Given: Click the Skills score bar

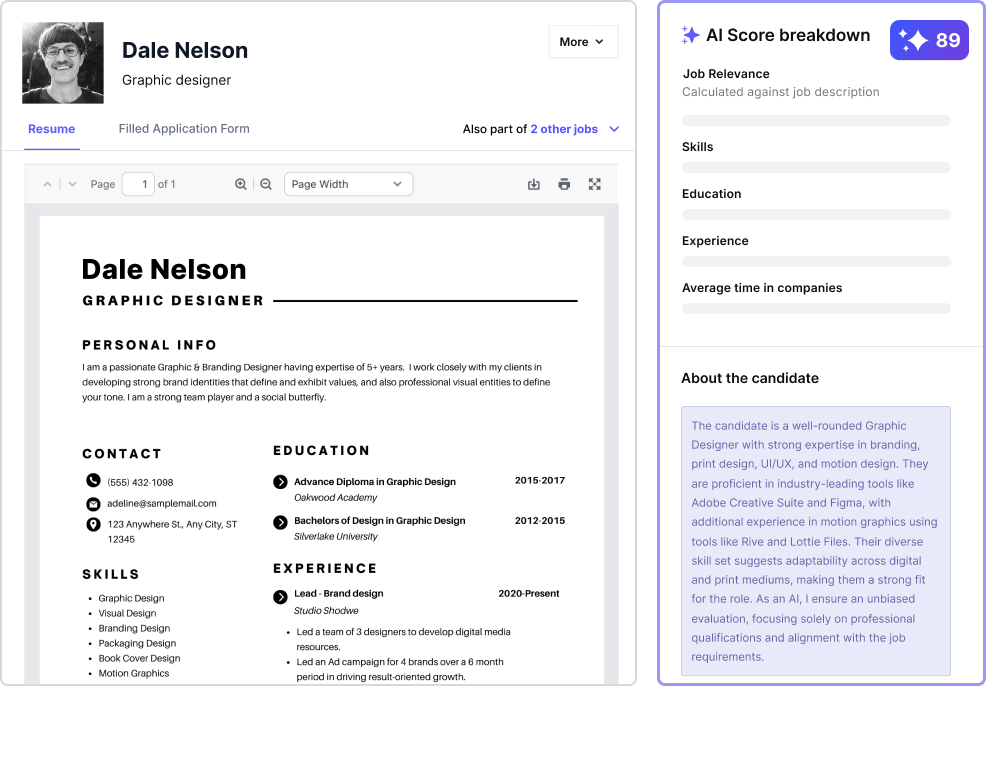Looking at the screenshot, I should (816, 167).
